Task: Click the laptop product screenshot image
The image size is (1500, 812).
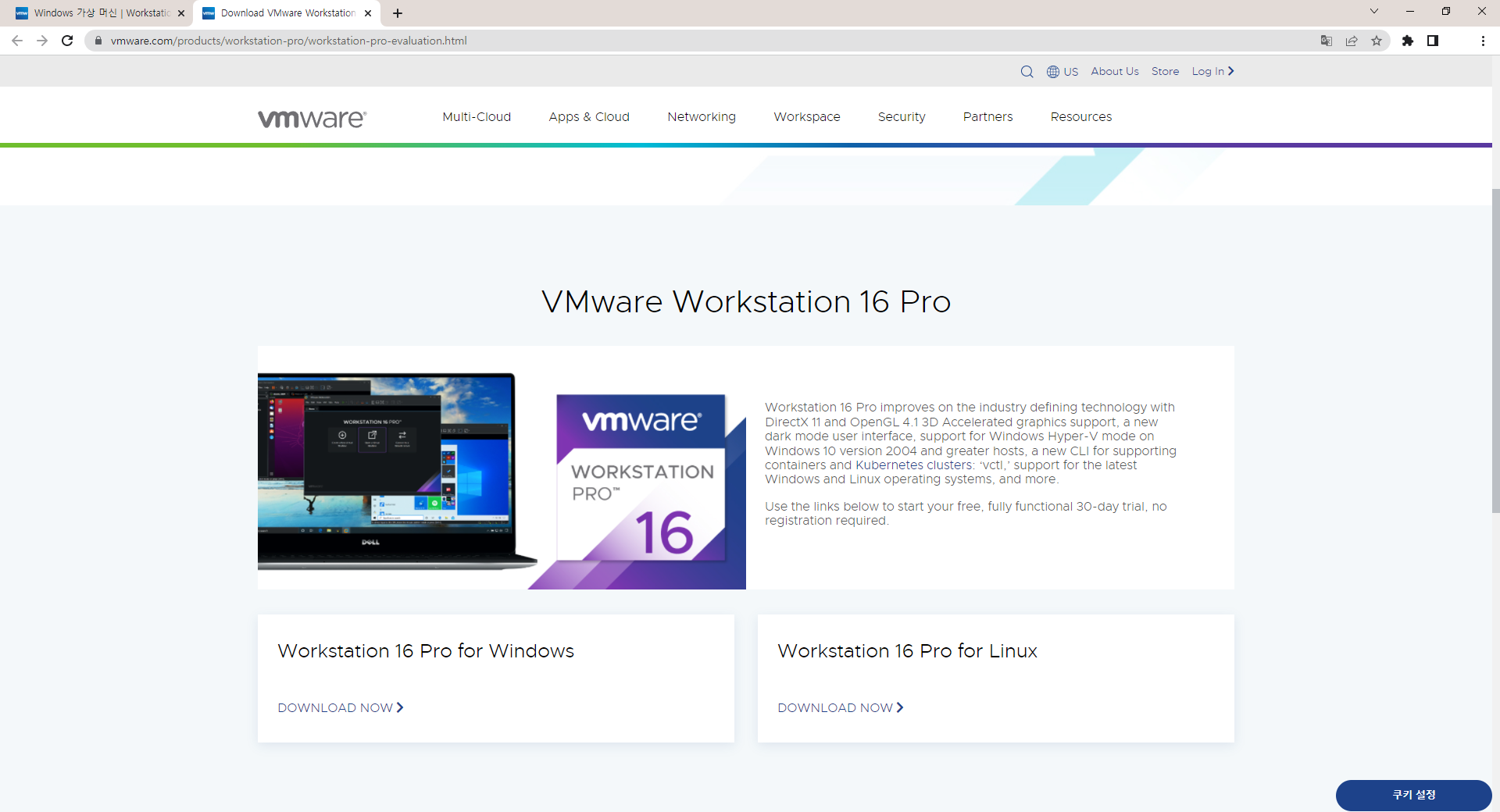Action: [397, 471]
